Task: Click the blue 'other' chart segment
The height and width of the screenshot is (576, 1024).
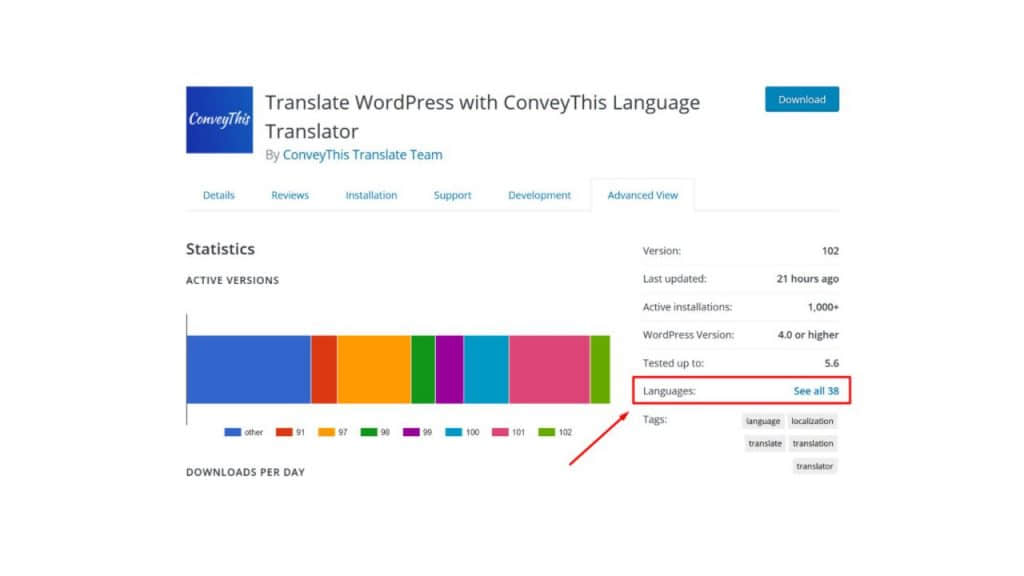Action: click(249, 370)
